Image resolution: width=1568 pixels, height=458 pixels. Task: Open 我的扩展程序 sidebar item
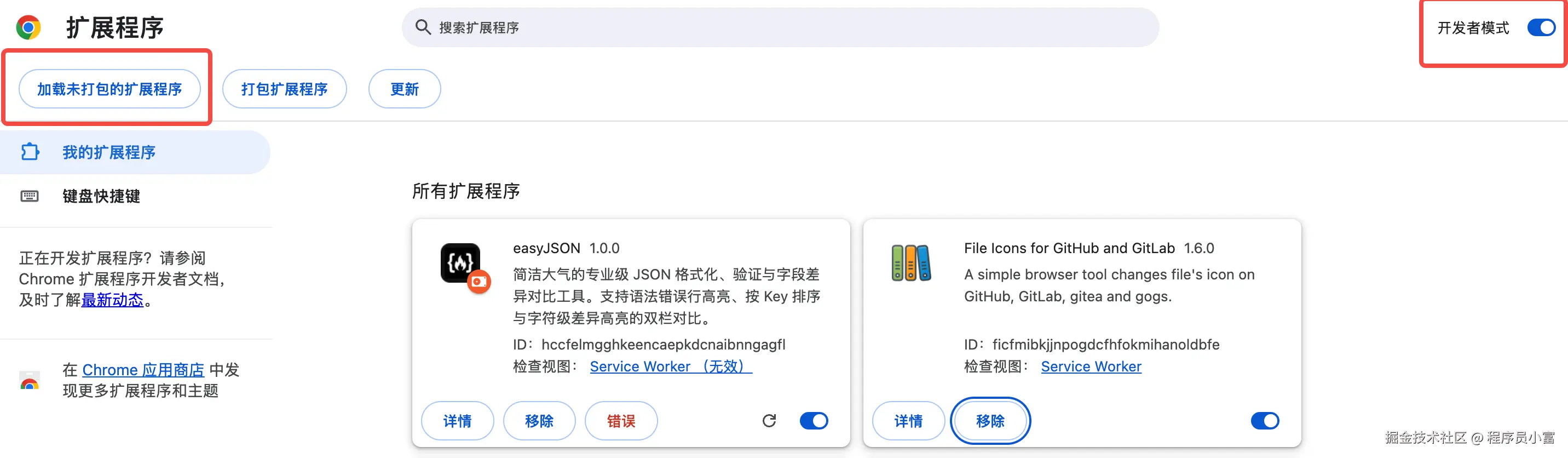point(135,152)
